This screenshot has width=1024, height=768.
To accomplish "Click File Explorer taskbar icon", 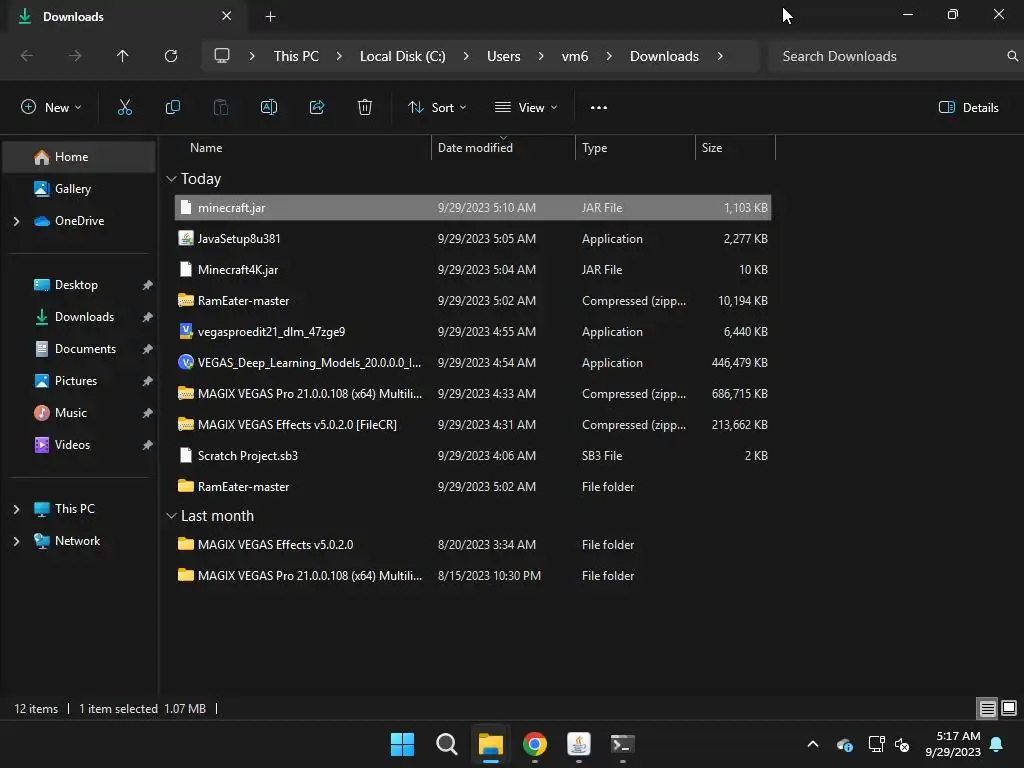I will pyautogui.click(x=490, y=744).
